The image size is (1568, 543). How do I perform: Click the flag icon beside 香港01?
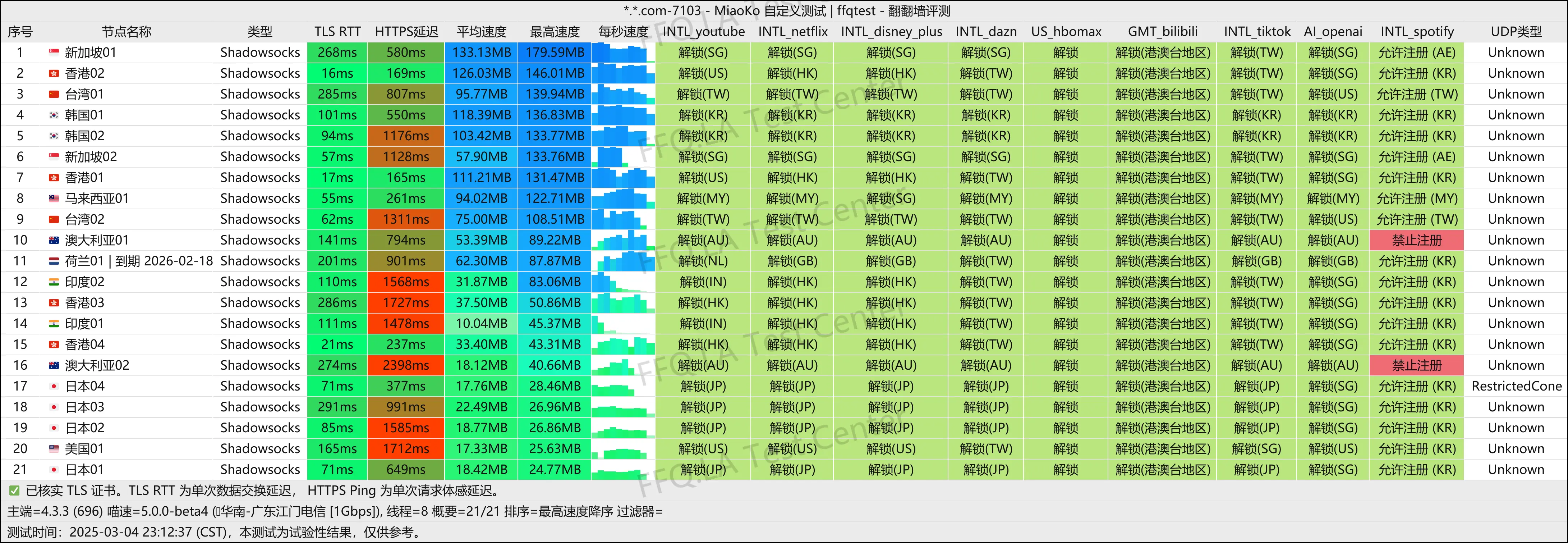pyautogui.click(x=54, y=178)
